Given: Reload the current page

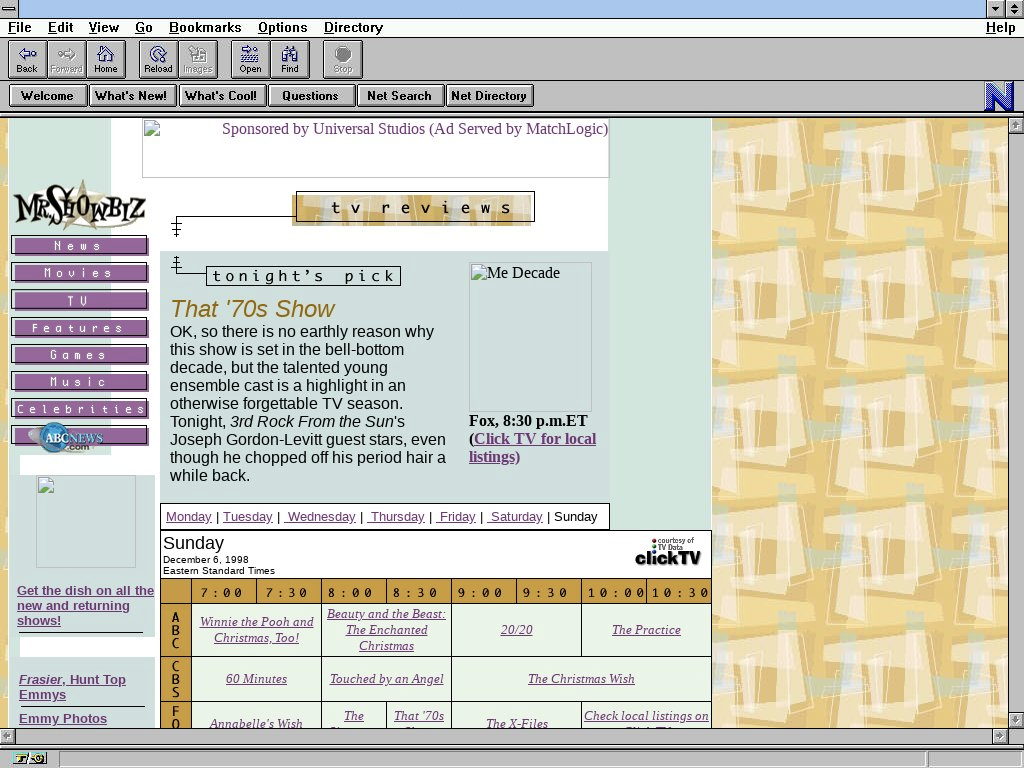Looking at the screenshot, I should [158, 59].
